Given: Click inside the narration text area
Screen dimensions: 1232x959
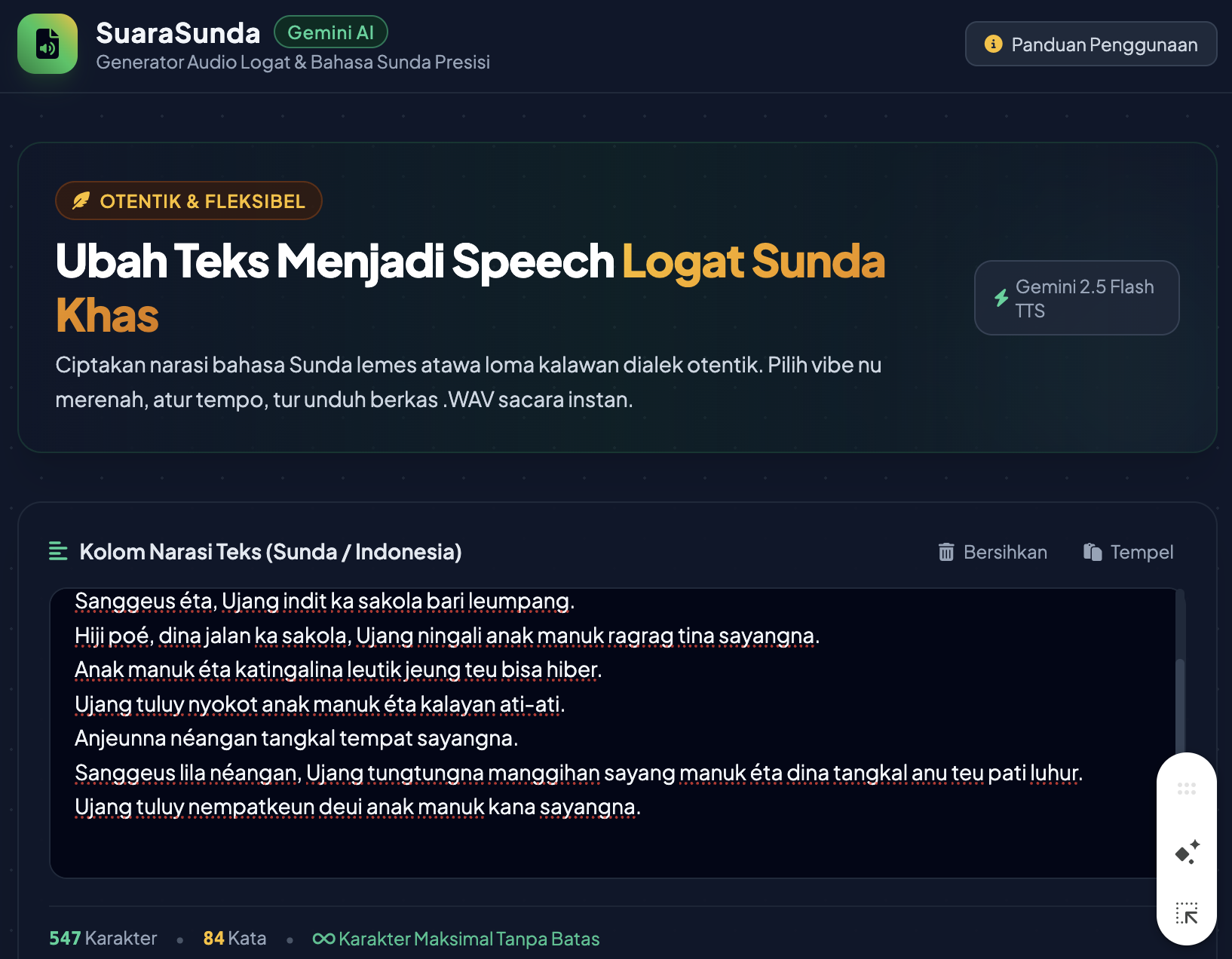Looking at the screenshot, I should (x=611, y=733).
